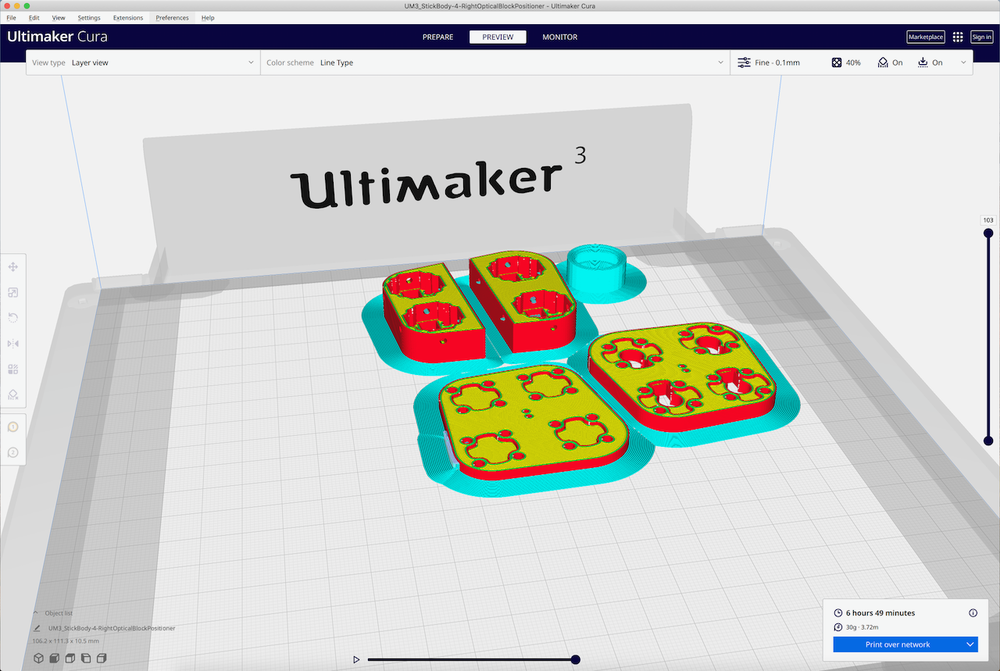Image resolution: width=1000 pixels, height=671 pixels.
Task: Click the support On icon
Action: 882,63
